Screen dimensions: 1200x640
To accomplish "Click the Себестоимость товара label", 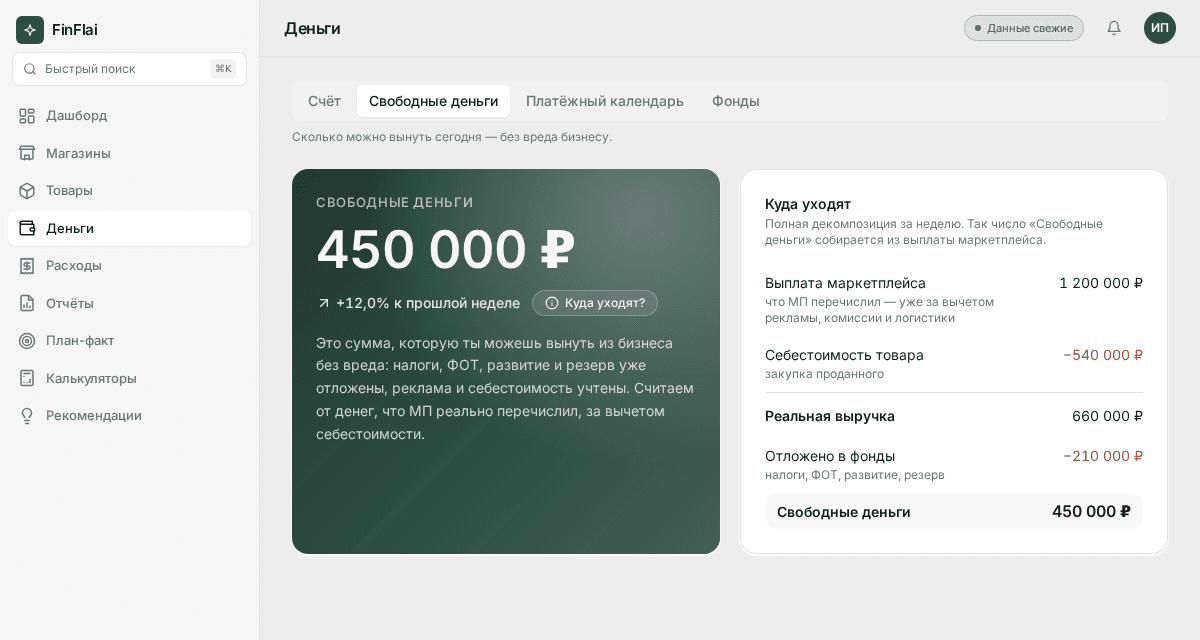I will [844, 355].
